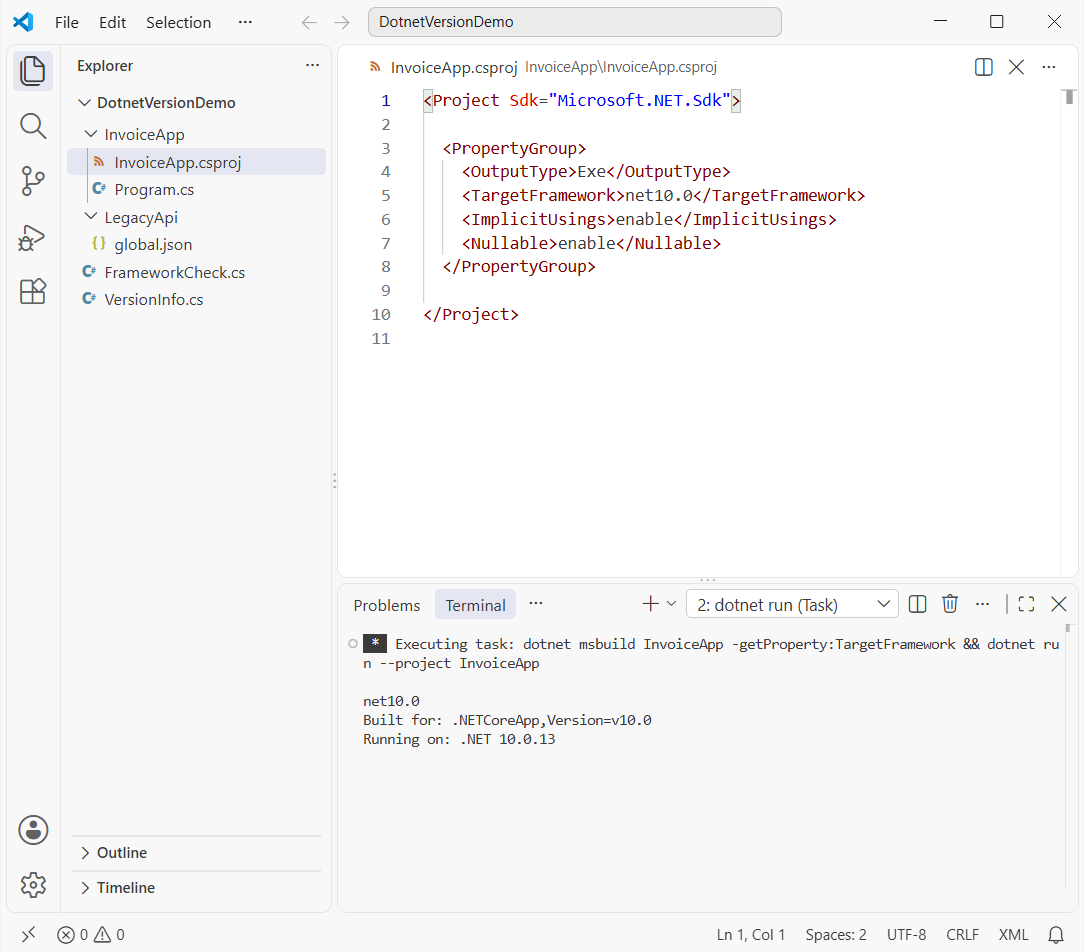Click the 'Running on: .NET 10.0.13' terminal line
The width and height of the screenshot is (1084, 952).
click(459, 739)
